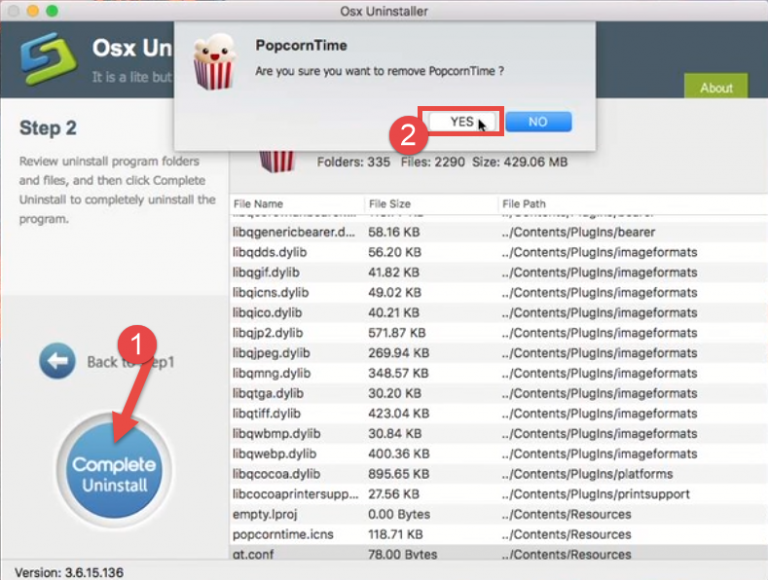
Task: Click the Osx Uninstaller logo icon
Action: click(x=48, y=59)
